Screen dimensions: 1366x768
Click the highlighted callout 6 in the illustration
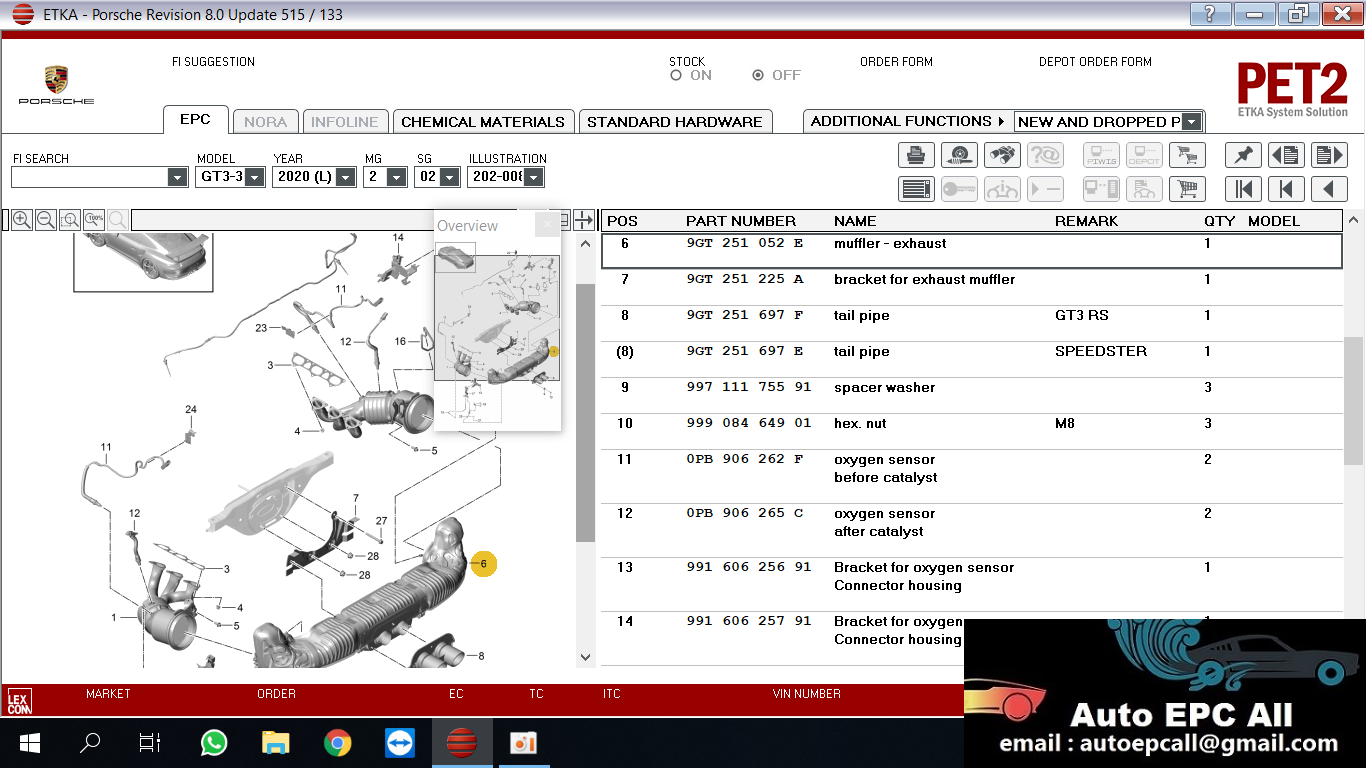coord(484,564)
